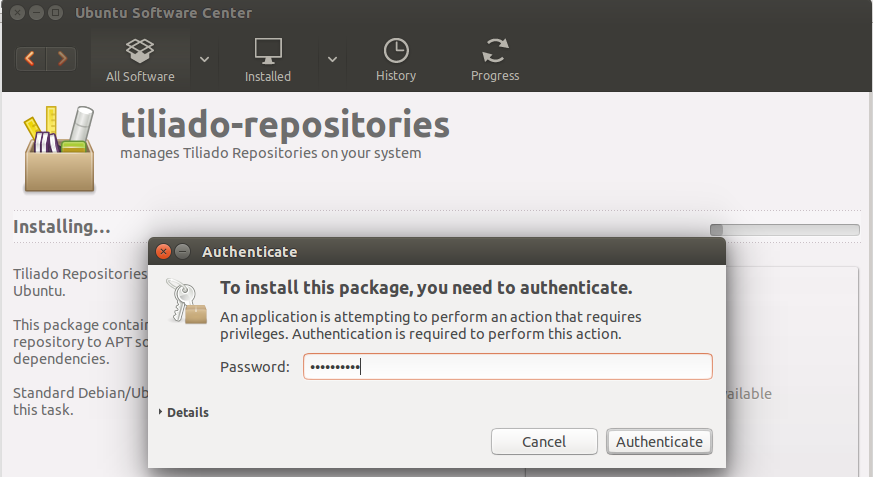
Task: Click the 'Installing...' status text
Action: [x=62, y=227]
